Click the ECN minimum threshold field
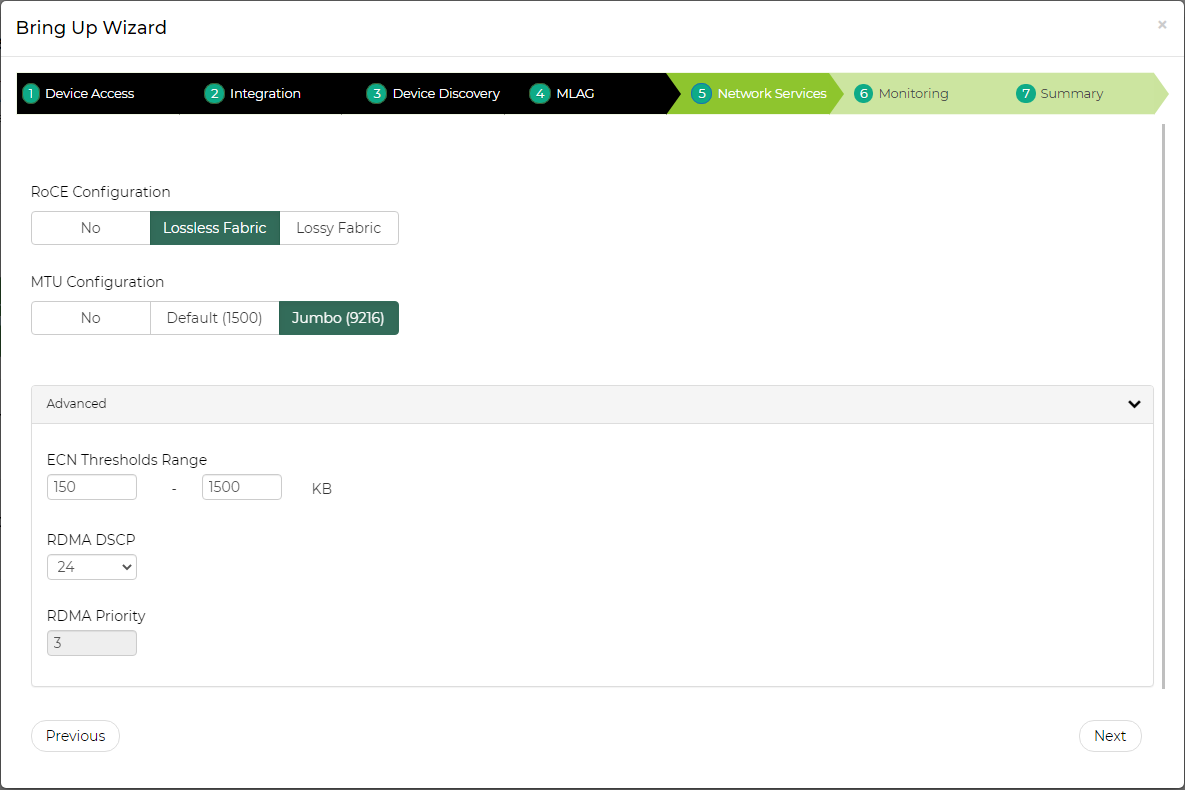 92,487
